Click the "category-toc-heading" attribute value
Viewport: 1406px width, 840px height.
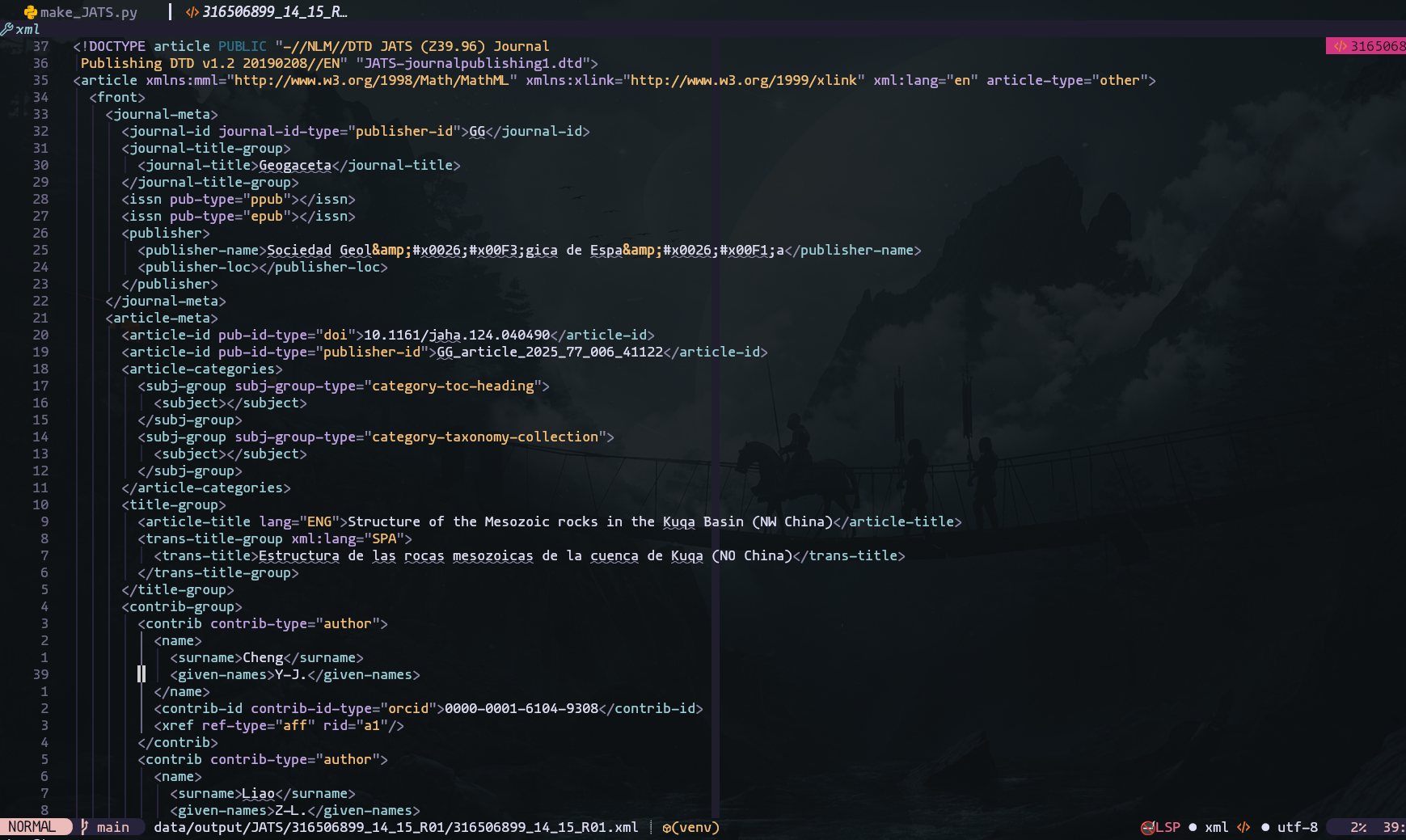click(453, 386)
